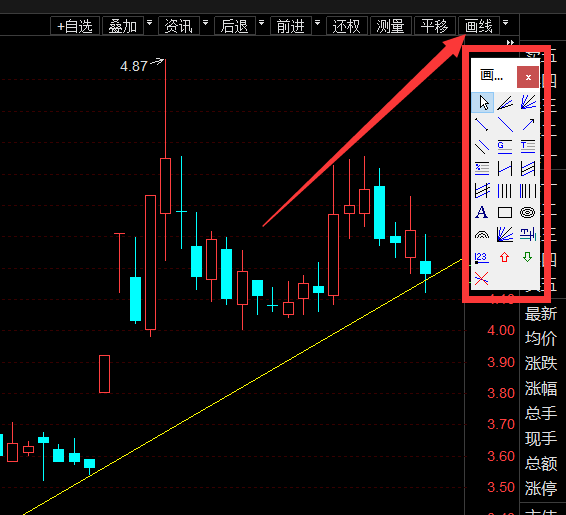The height and width of the screenshot is (515, 566).
Task: Open the dropdown arrow next to 画线
Action: [505, 23]
